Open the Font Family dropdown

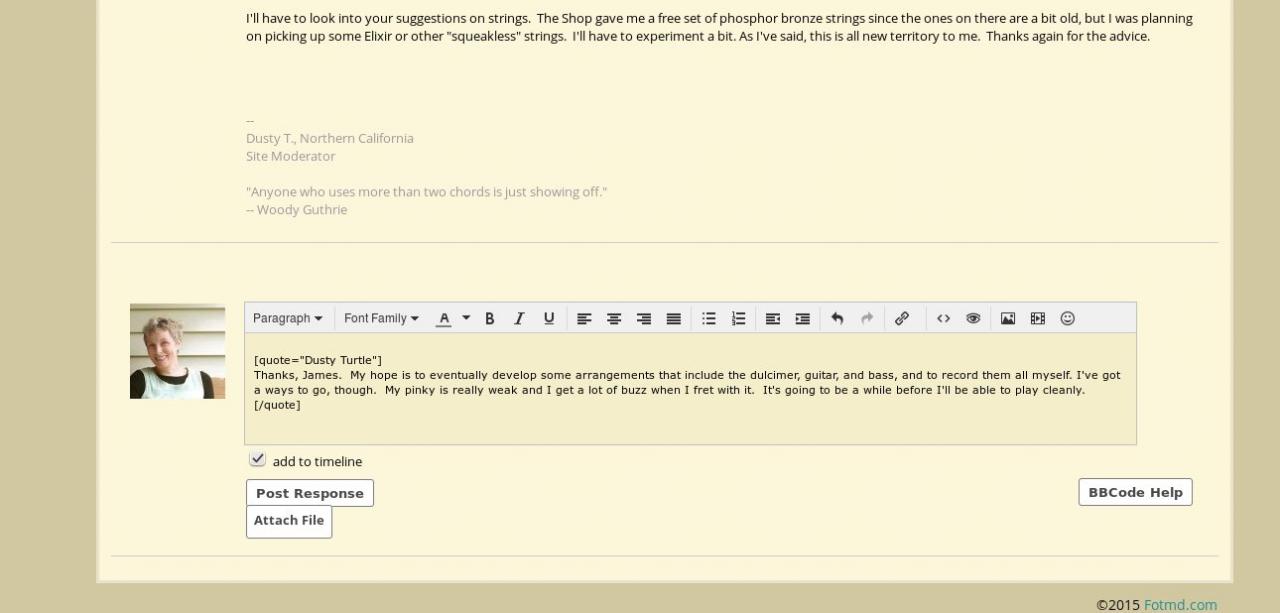coord(381,318)
